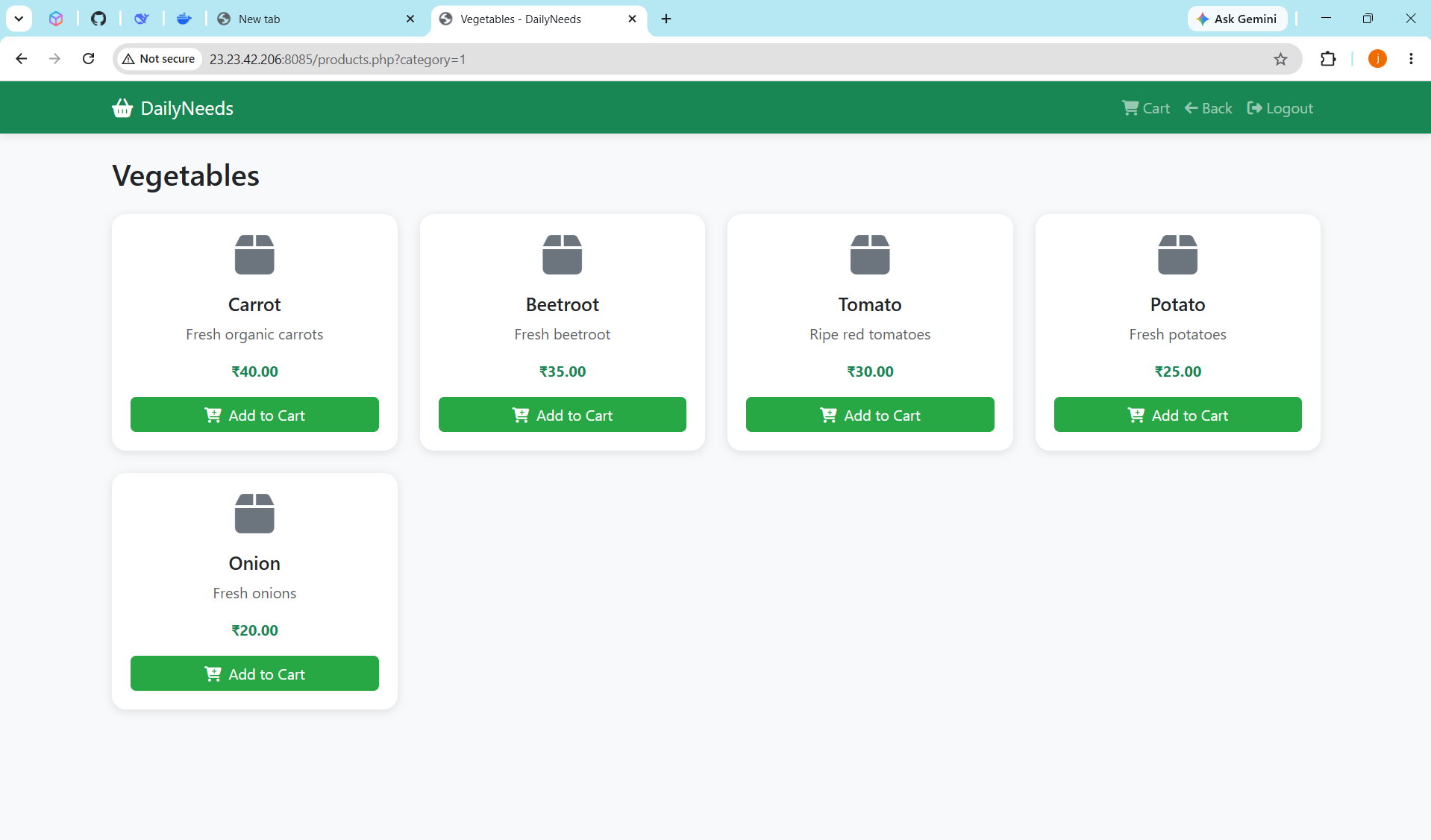This screenshot has width=1431, height=840.
Task: Click 'Fresh beetroot' description text
Action: [x=563, y=334]
